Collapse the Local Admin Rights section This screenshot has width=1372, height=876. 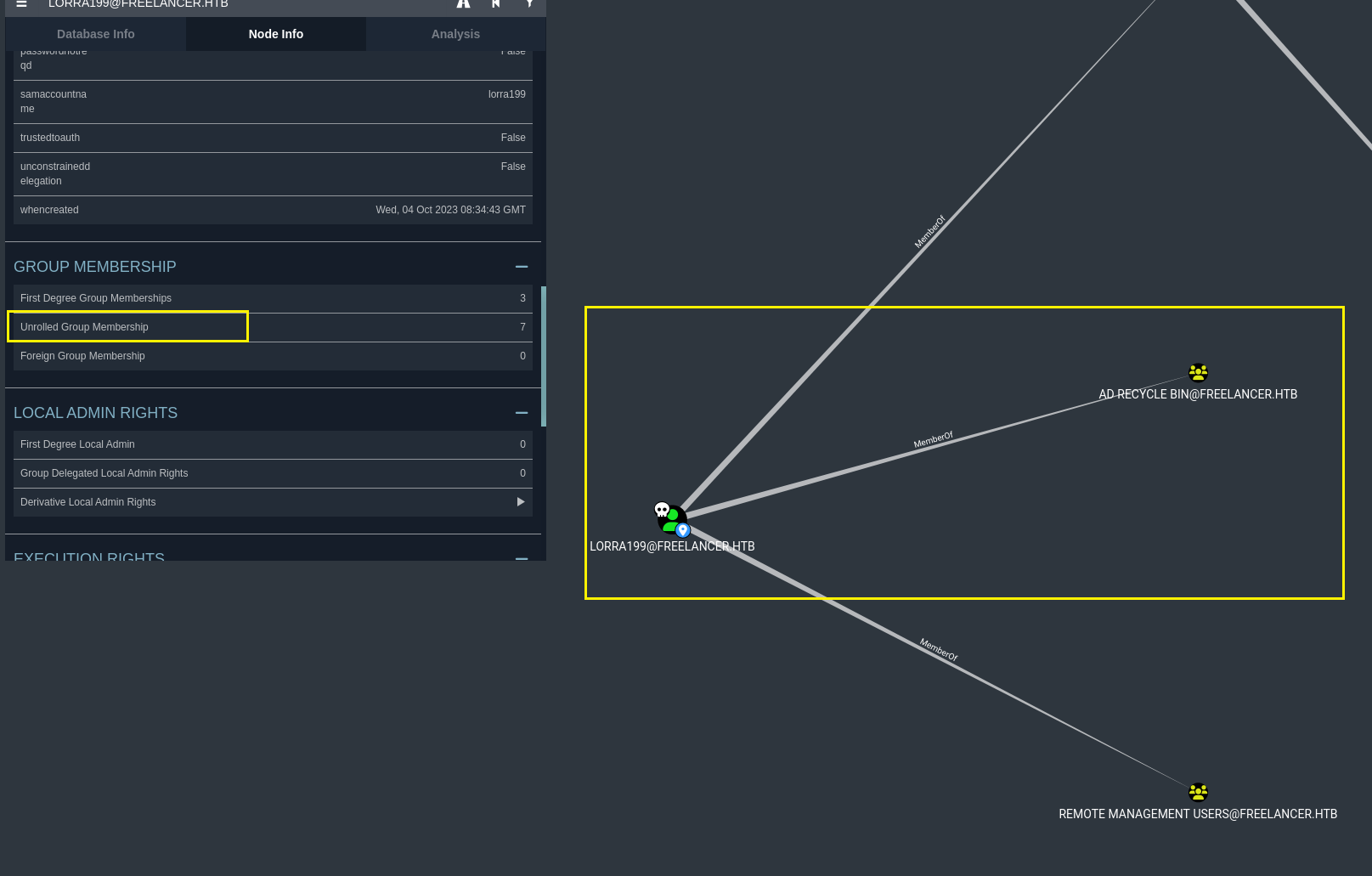tap(522, 413)
